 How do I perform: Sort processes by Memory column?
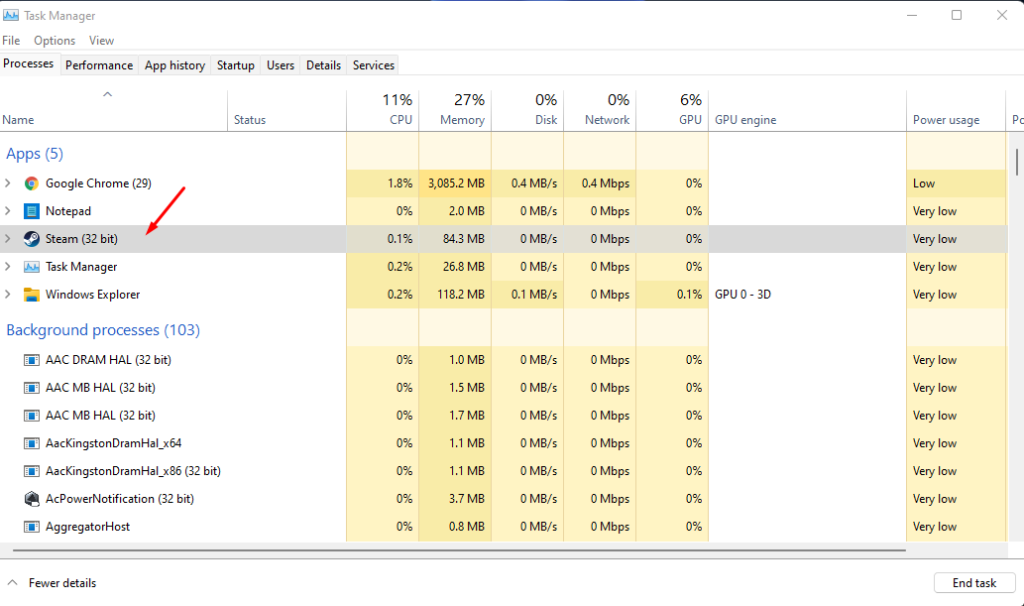pos(455,110)
